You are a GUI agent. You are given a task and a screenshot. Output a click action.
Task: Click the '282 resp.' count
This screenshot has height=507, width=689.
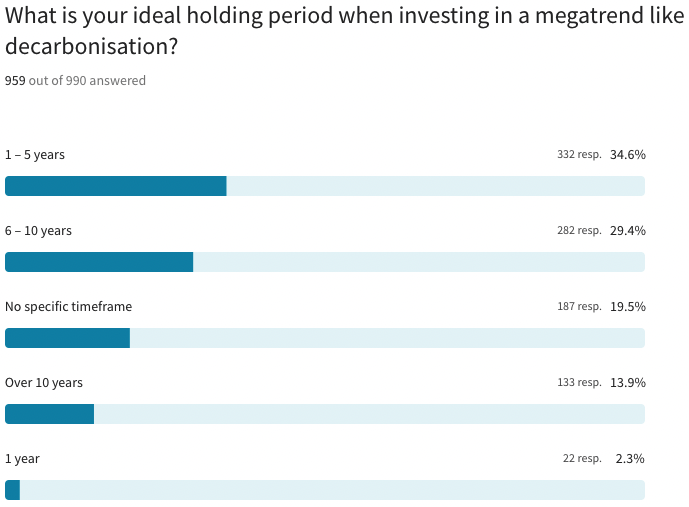click(579, 231)
